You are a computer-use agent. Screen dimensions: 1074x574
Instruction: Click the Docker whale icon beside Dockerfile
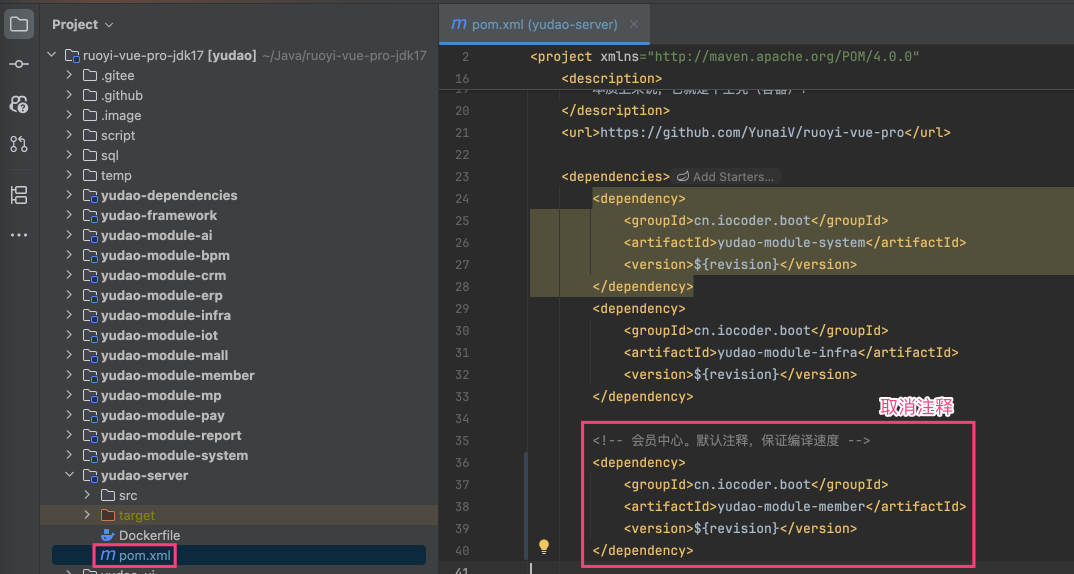pos(108,535)
